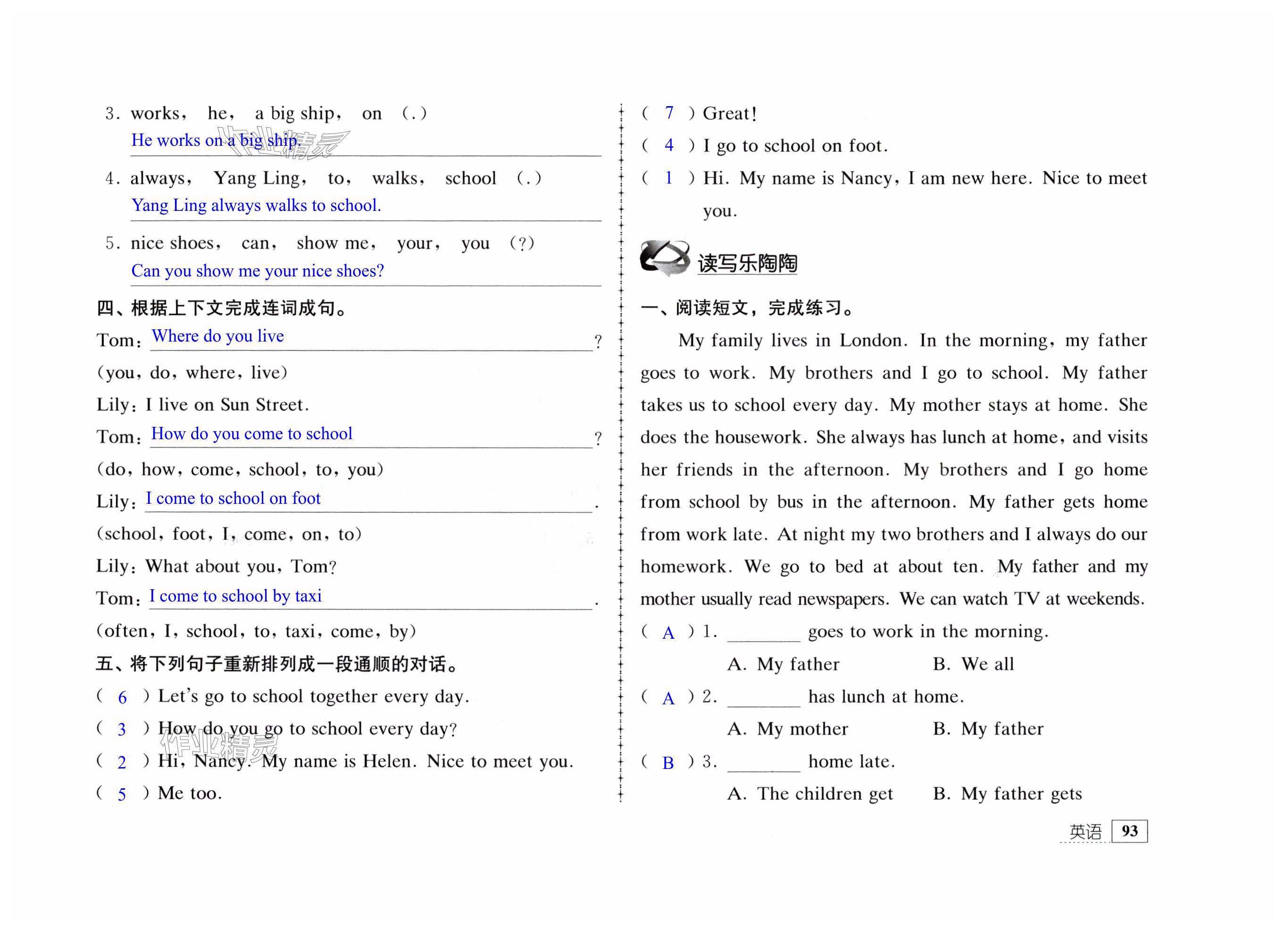The height and width of the screenshot is (935, 1288).
Task: Click the reading section swirl logo icon
Action: tap(664, 259)
